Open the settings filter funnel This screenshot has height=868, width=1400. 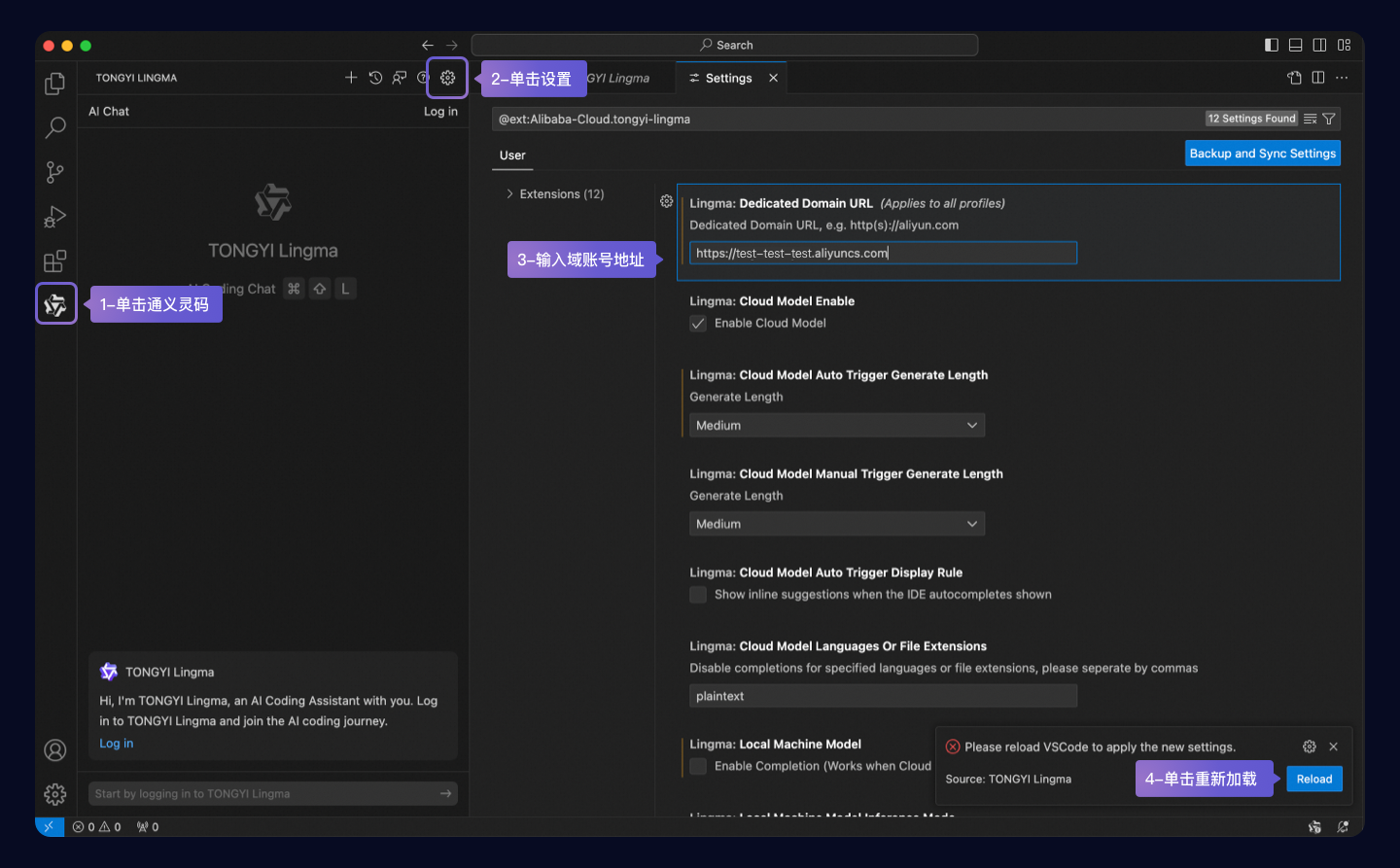point(1329,119)
